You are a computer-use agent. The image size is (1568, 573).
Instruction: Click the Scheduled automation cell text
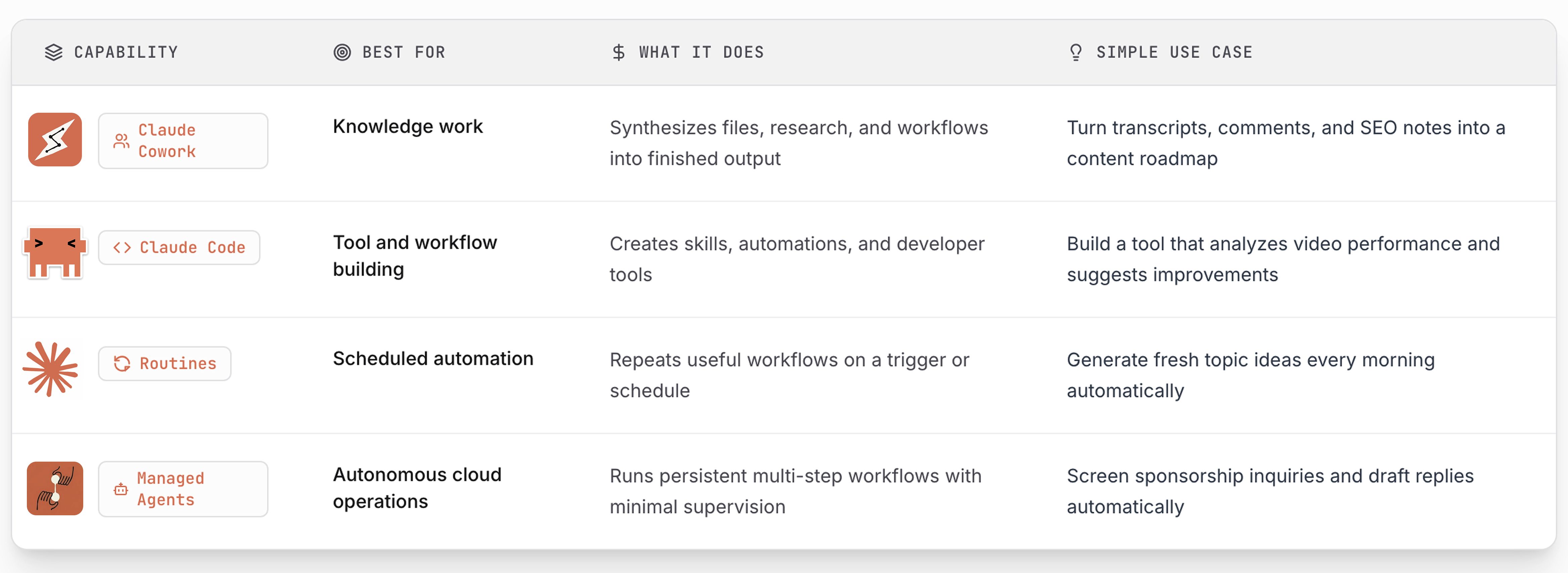click(x=433, y=358)
